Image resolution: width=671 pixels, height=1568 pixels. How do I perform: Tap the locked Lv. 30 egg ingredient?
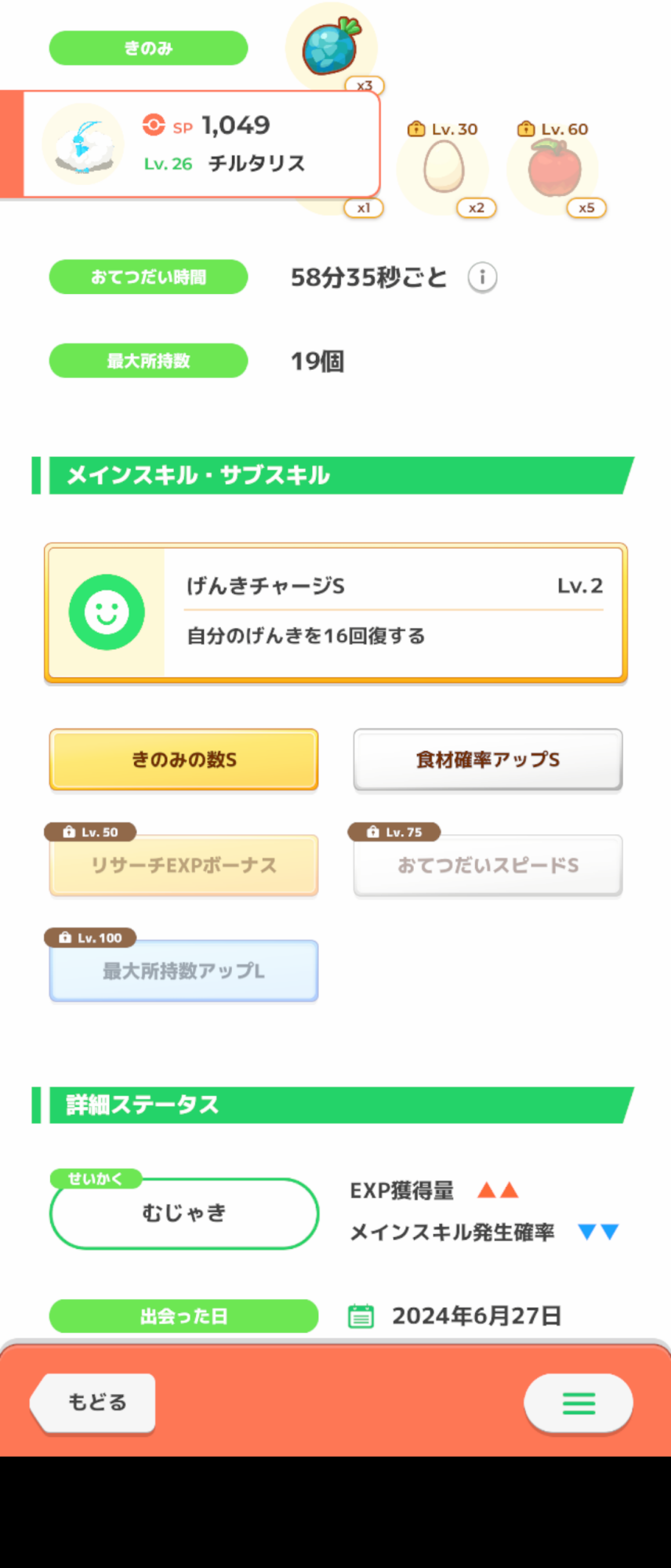[x=444, y=167]
